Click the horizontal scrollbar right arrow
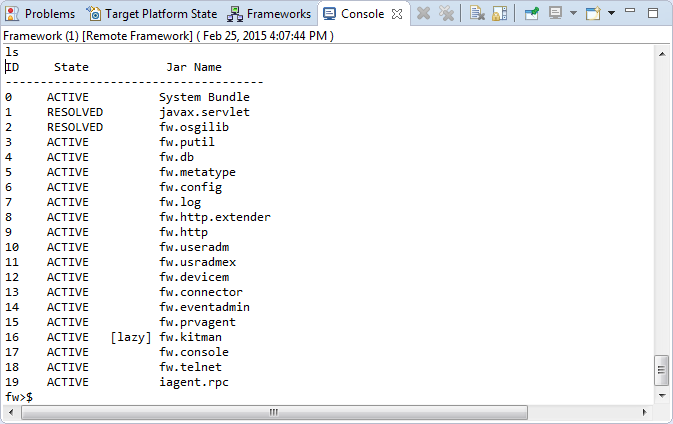 click(x=643, y=412)
